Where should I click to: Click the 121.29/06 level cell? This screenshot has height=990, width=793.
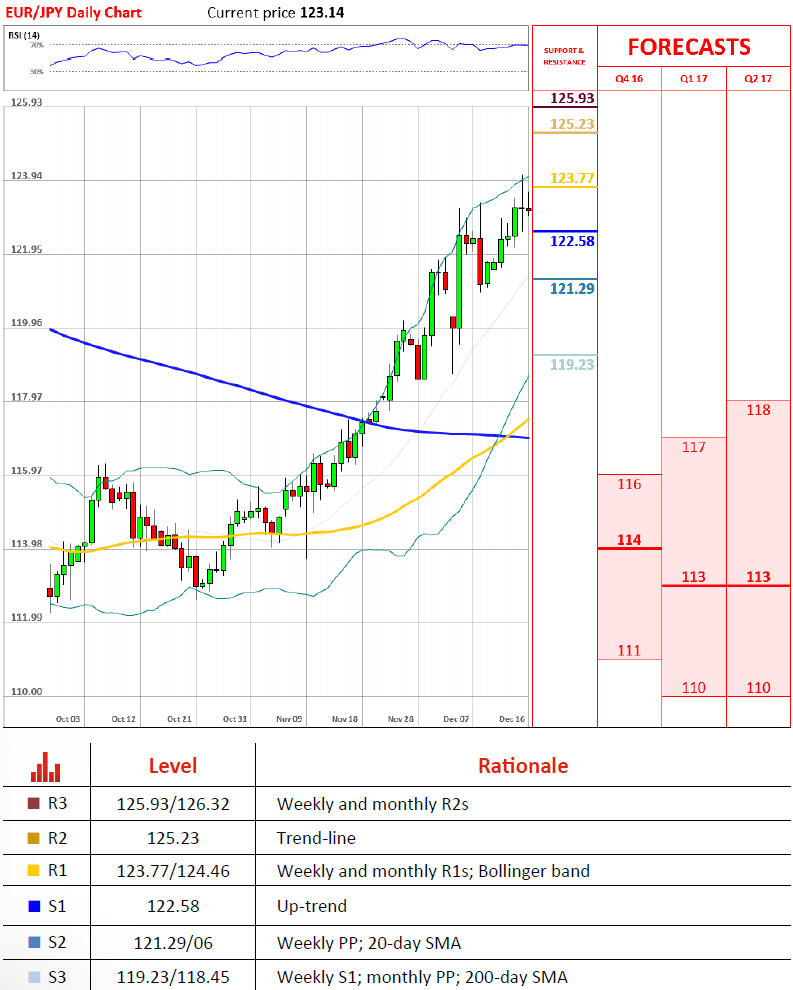tap(173, 943)
